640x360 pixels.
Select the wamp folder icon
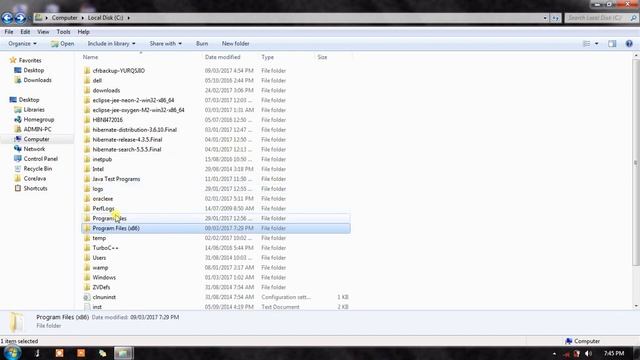point(87,268)
